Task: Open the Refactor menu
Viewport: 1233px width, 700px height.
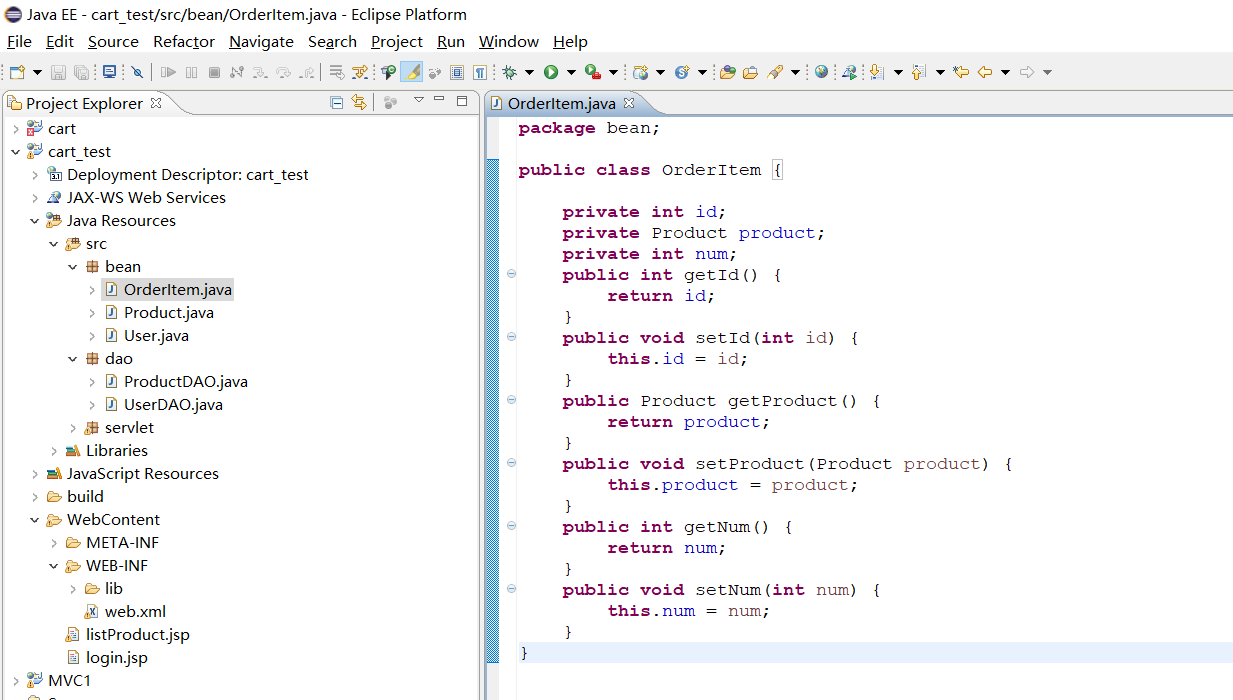Action: point(184,42)
